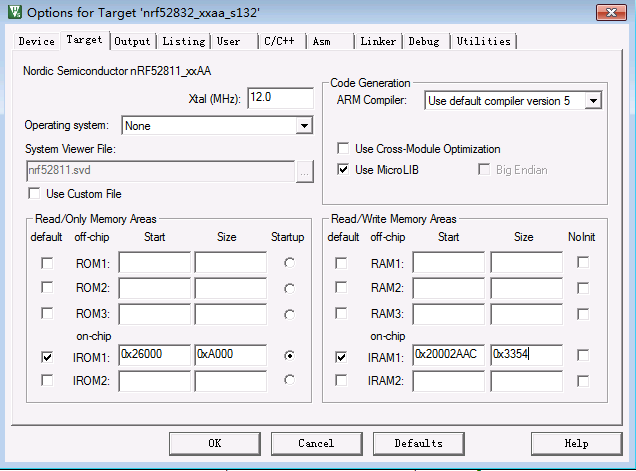Go to the Listing tab
This screenshot has width=636, height=471.
184,41
